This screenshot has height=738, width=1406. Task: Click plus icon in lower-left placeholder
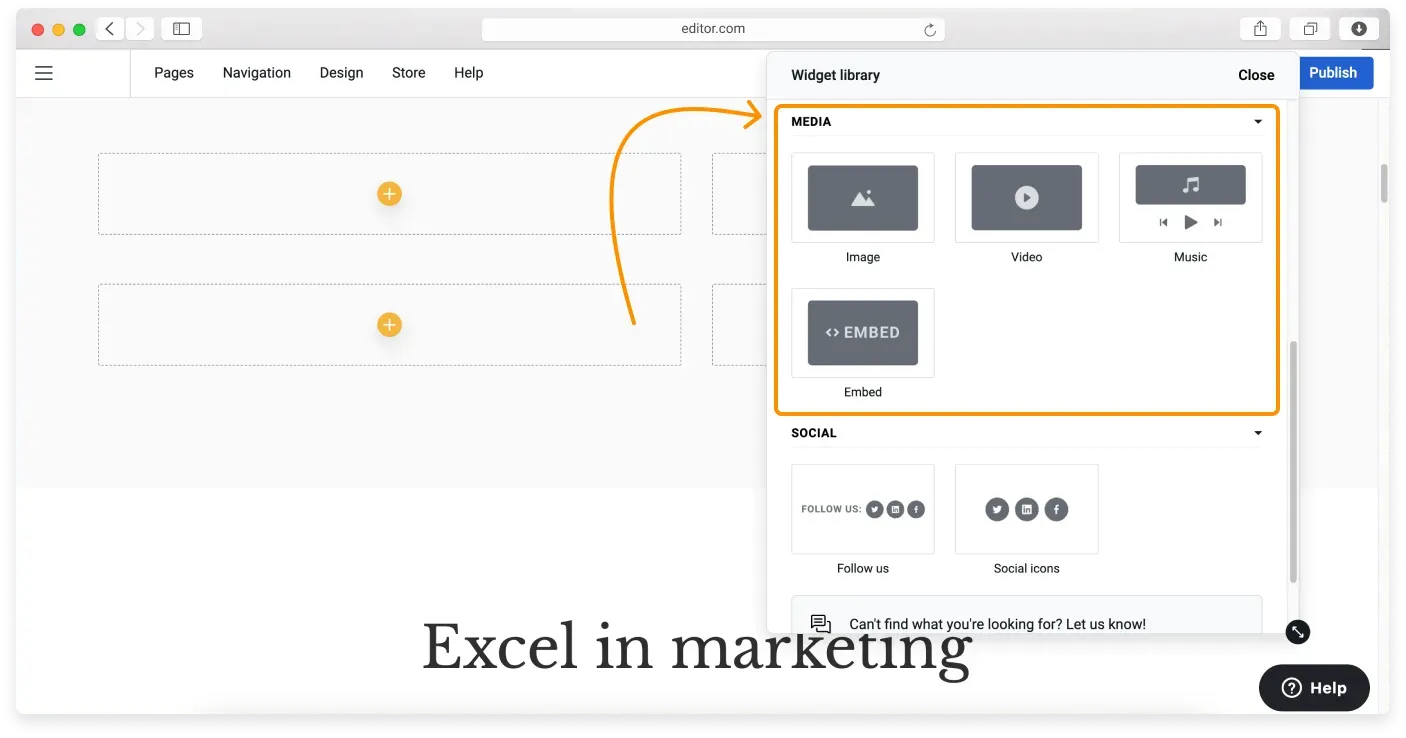pyautogui.click(x=389, y=325)
